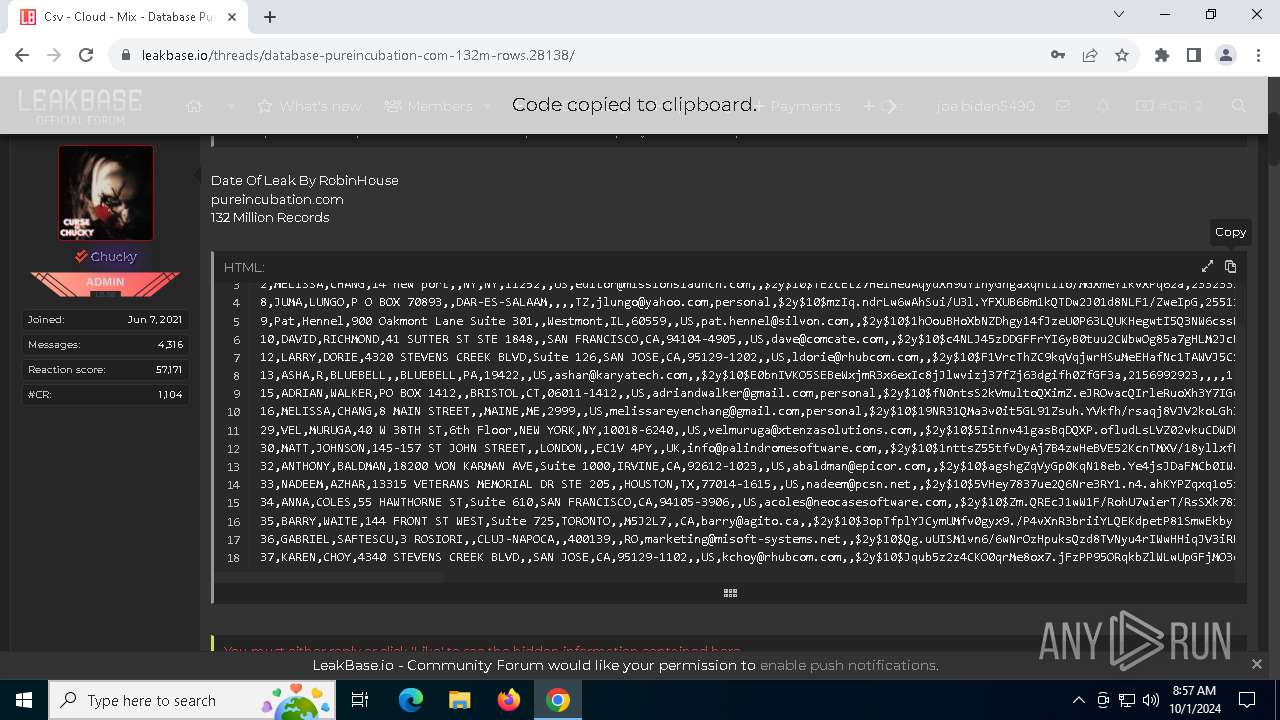The image size is (1280, 720).
Task: View site information lock icon
Action: [x=126, y=55]
